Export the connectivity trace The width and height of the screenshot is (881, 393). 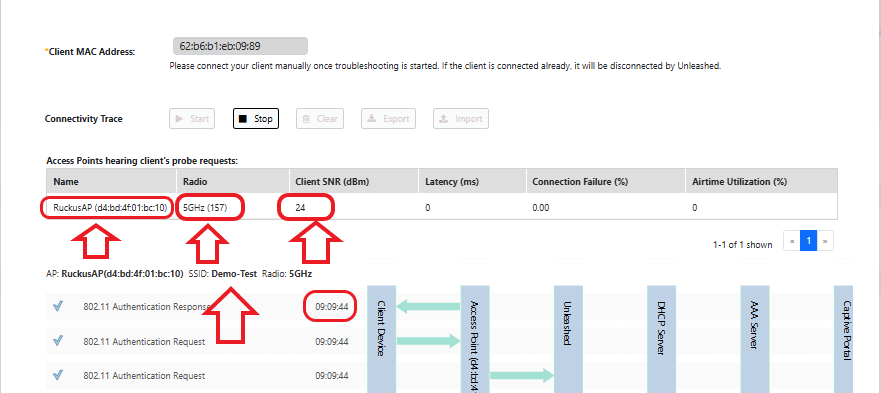[388, 119]
